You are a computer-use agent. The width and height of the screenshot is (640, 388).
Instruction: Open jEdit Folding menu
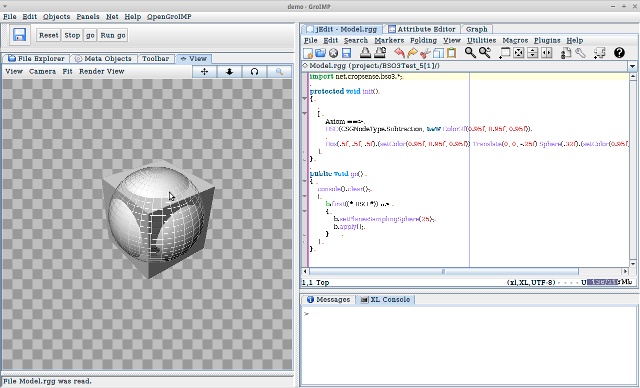point(423,40)
